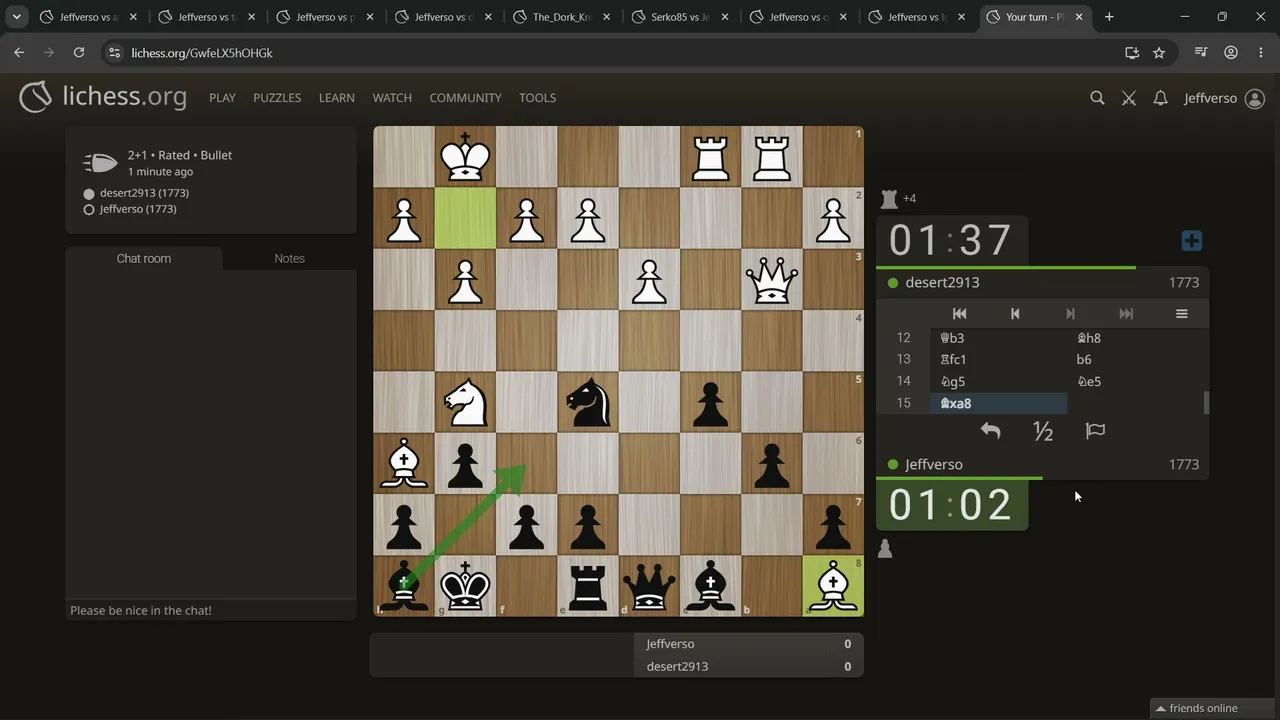Propose a takeback with the undo arrow
The width and height of the screenshot is (1280, 720).
click(990, 431)
